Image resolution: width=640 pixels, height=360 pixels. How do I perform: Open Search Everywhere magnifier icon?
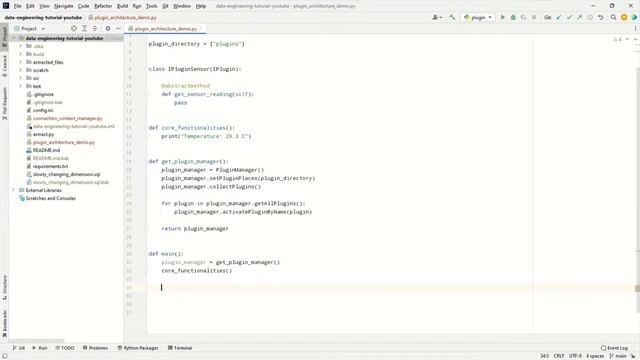click(613, 18)
